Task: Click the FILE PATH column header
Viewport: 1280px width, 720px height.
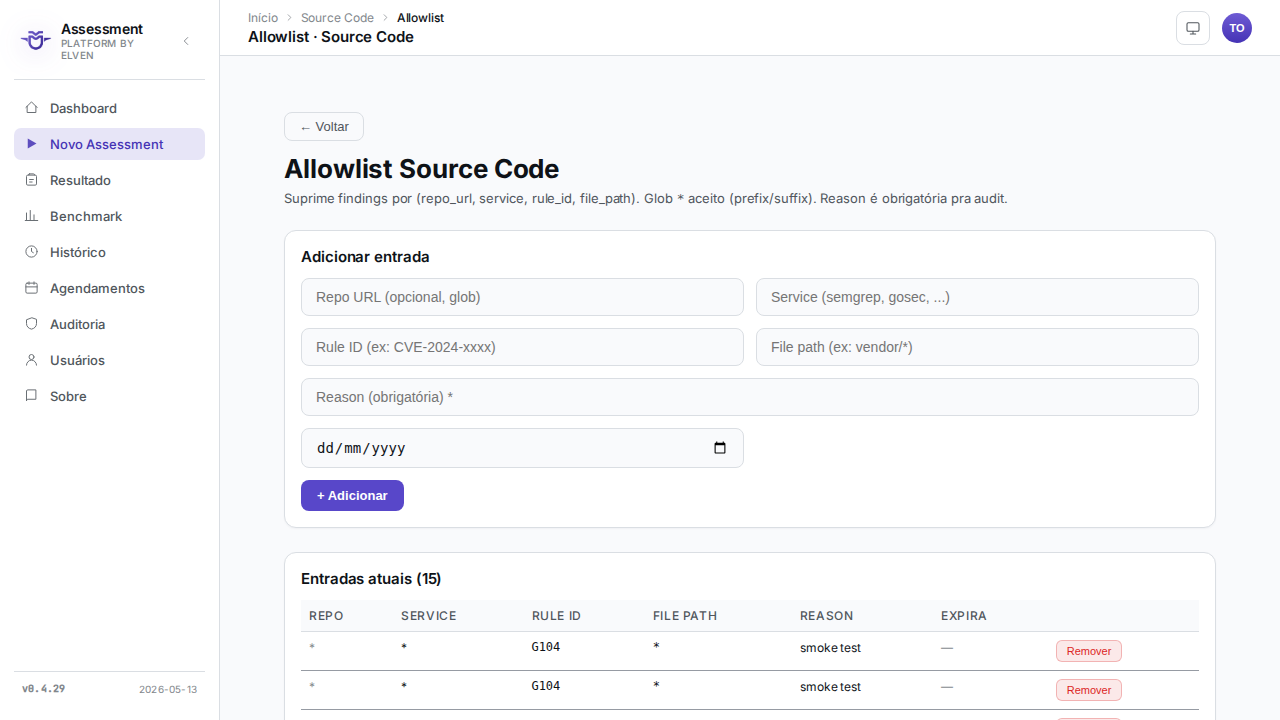Action: [x=685, y=616]
